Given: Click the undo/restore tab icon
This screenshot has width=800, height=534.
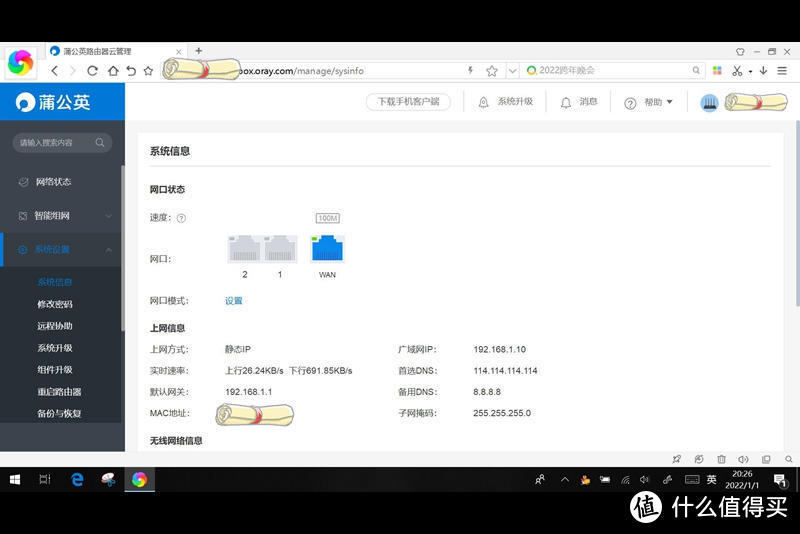Looking at the screenshot, I should (131, 71).
